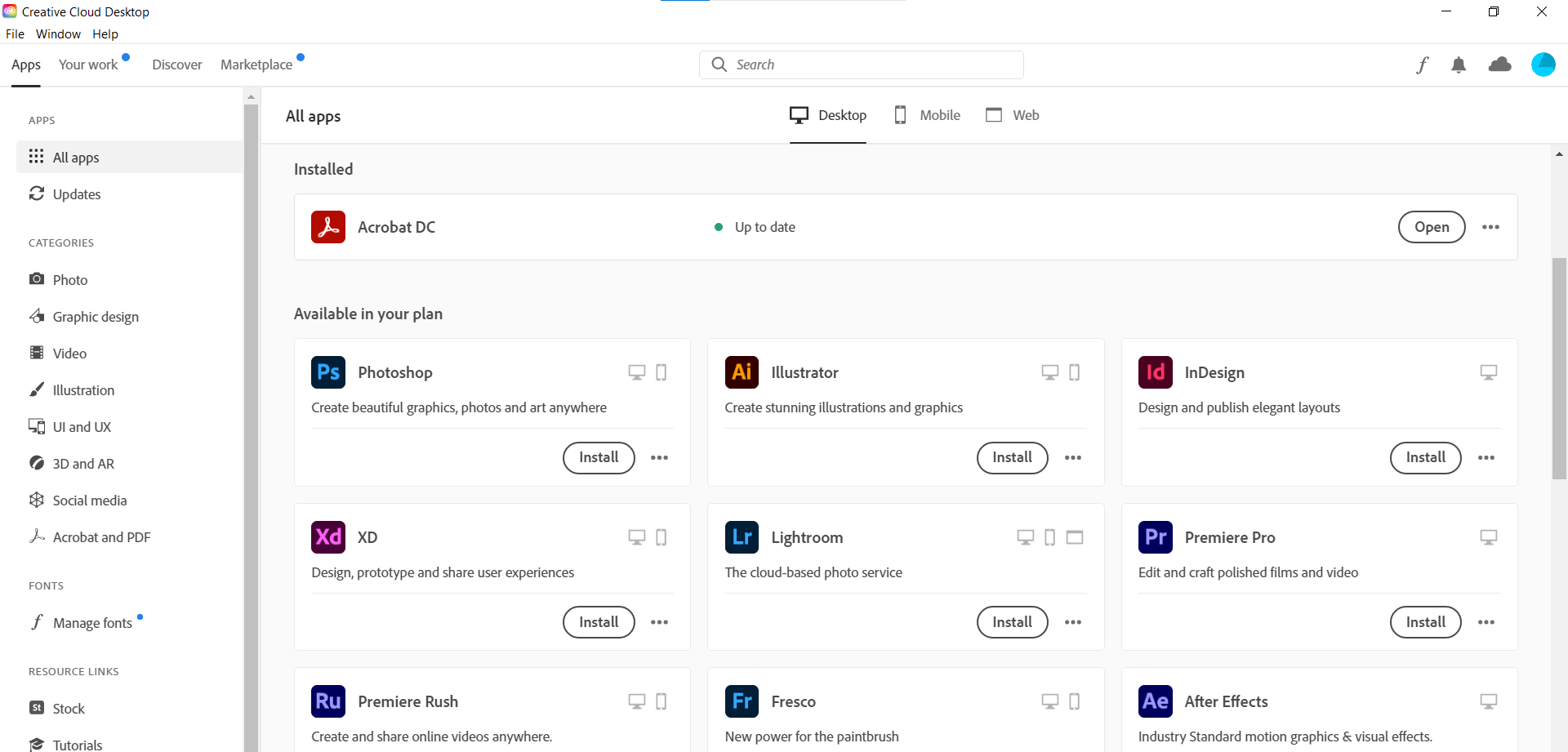The height and width of the screenshot is (752, 1568).
Task: Open Acrobat and PDF category
Action: (101, 537)
